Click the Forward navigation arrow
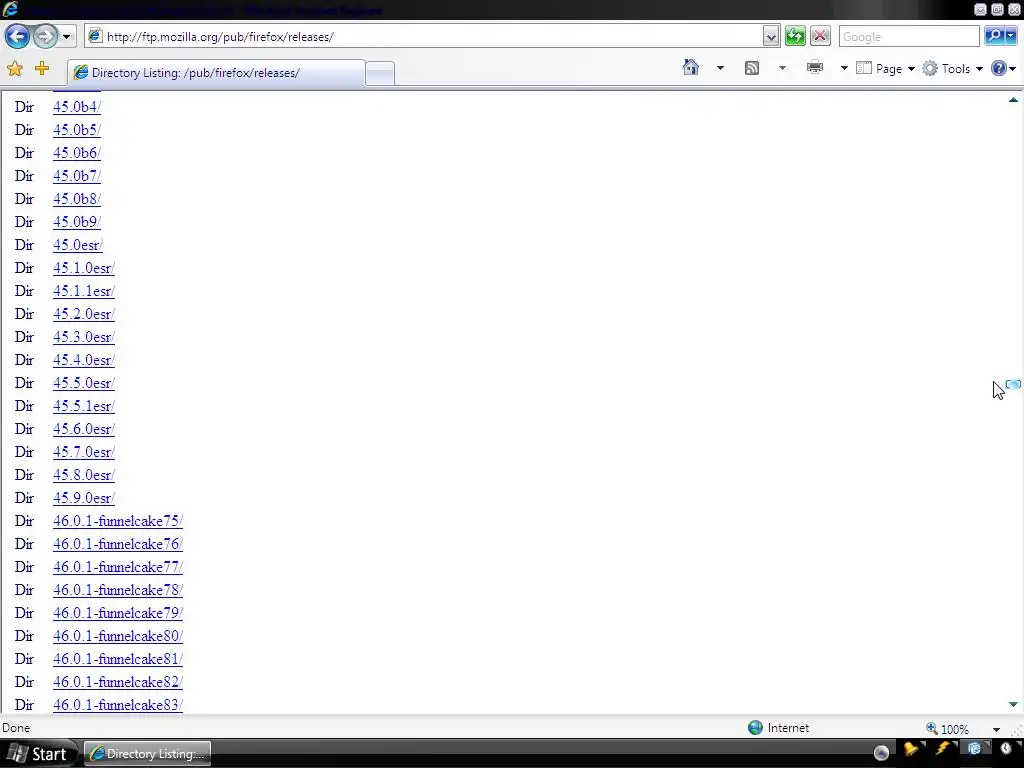The width and height of the screenshot is (1024, 768). (45, 36)
